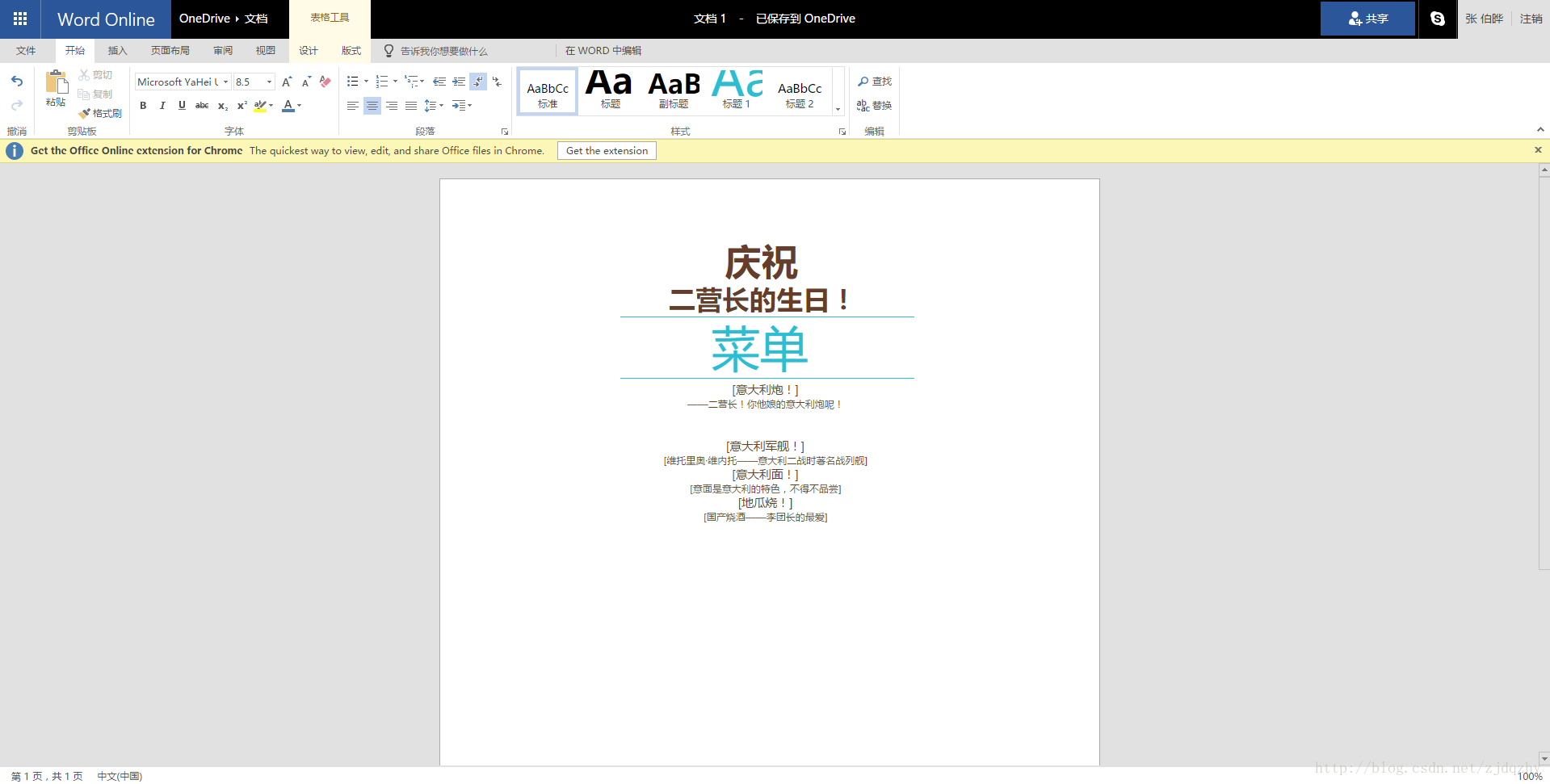1550x784 pixels.
Task: Click the highlighter pen icon
Action: coord(260,106)
